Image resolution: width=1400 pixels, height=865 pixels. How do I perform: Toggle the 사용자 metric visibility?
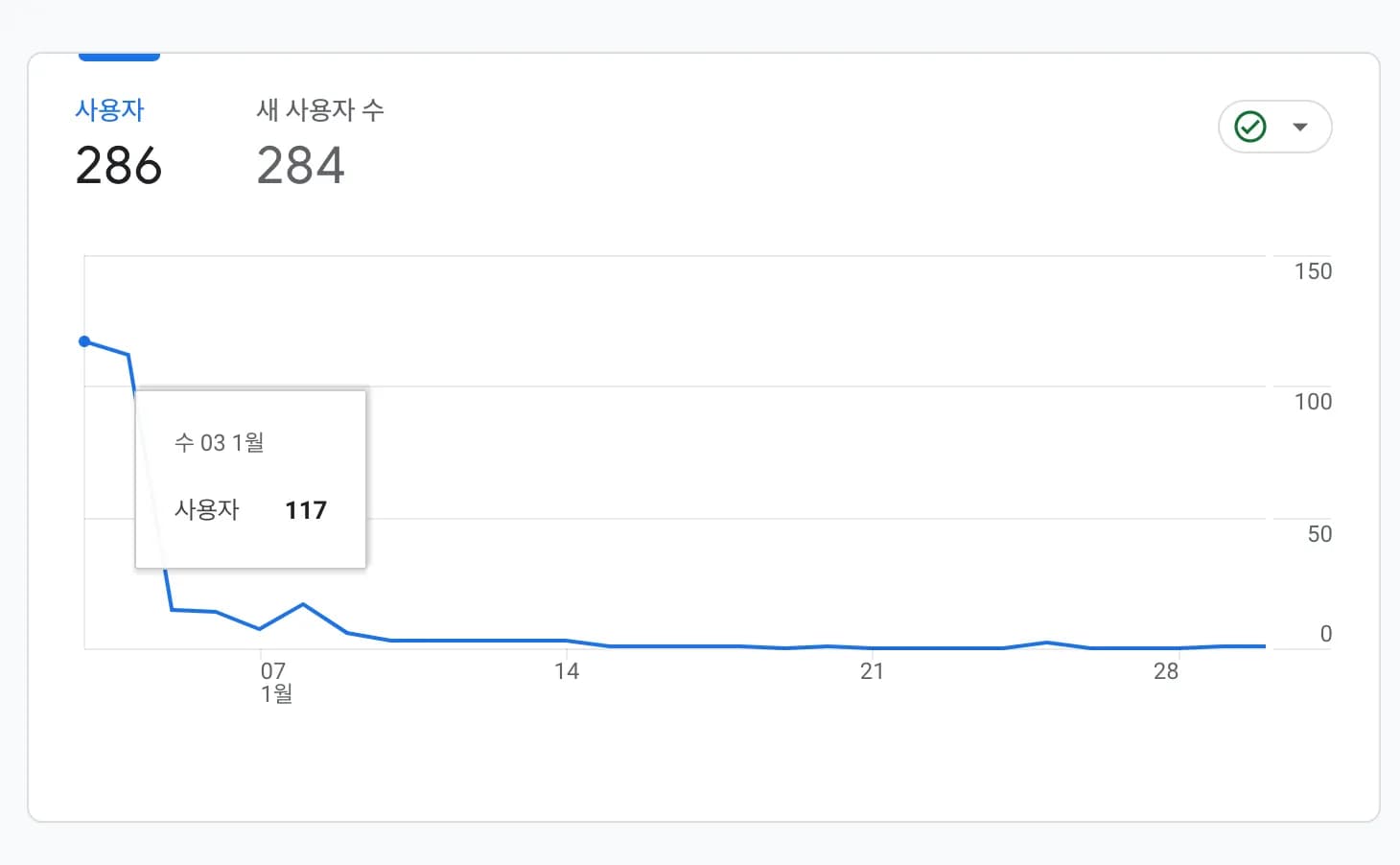click(108, 109)
